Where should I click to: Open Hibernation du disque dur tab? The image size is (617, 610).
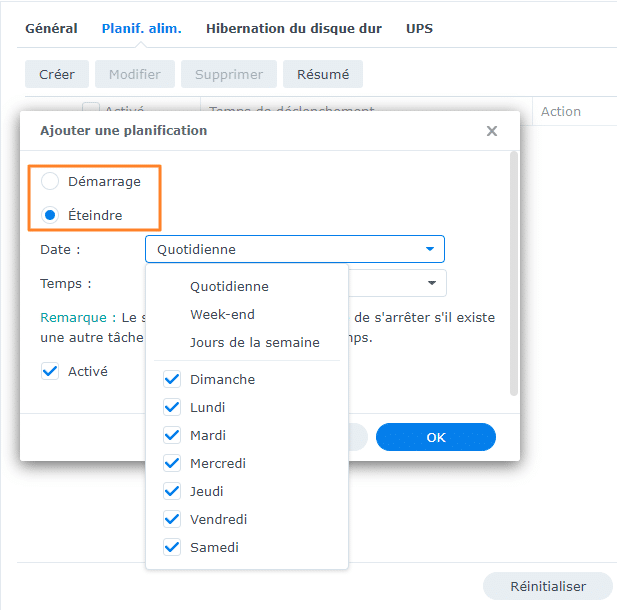[x=293, y=28]
